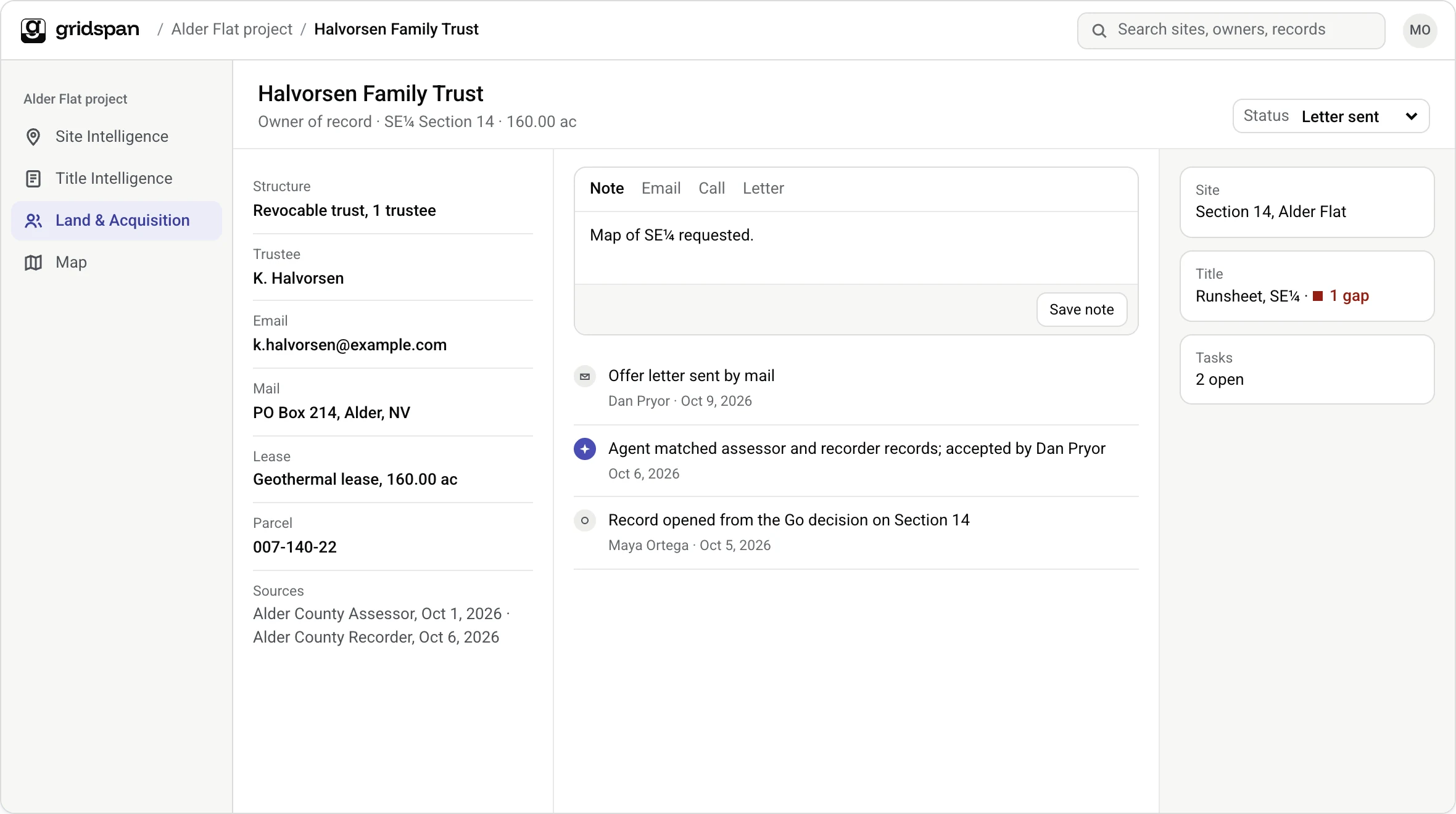Open the Site Section 14 card
Viewport: 1456px width, 814px height.
tap(1307, 202)
